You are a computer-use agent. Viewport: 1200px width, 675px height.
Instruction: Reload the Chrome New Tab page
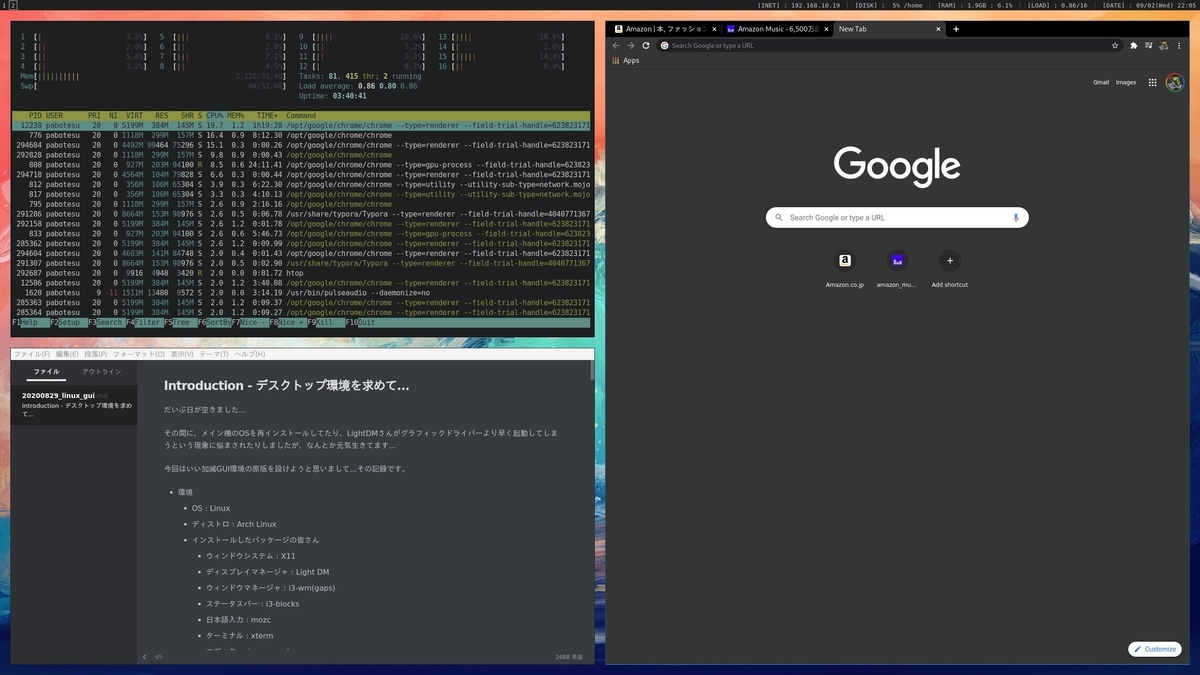point(646,45)
